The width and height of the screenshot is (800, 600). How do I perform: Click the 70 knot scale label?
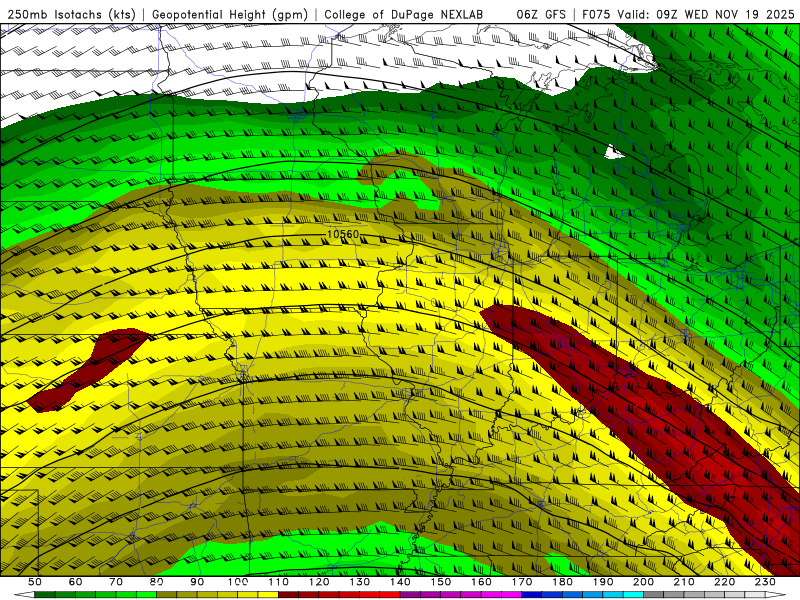pos(116,582)
